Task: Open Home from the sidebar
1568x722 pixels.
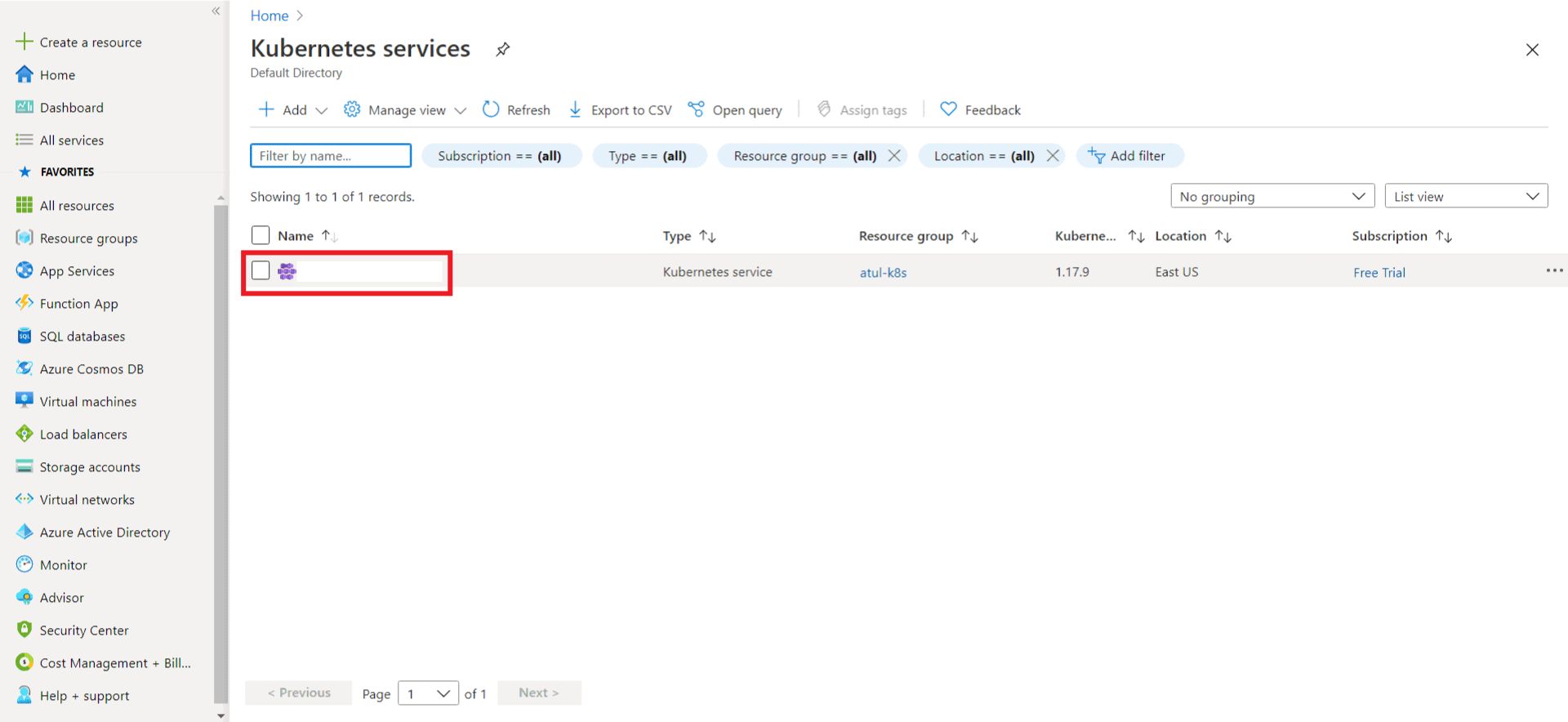Action: [57, 75]
